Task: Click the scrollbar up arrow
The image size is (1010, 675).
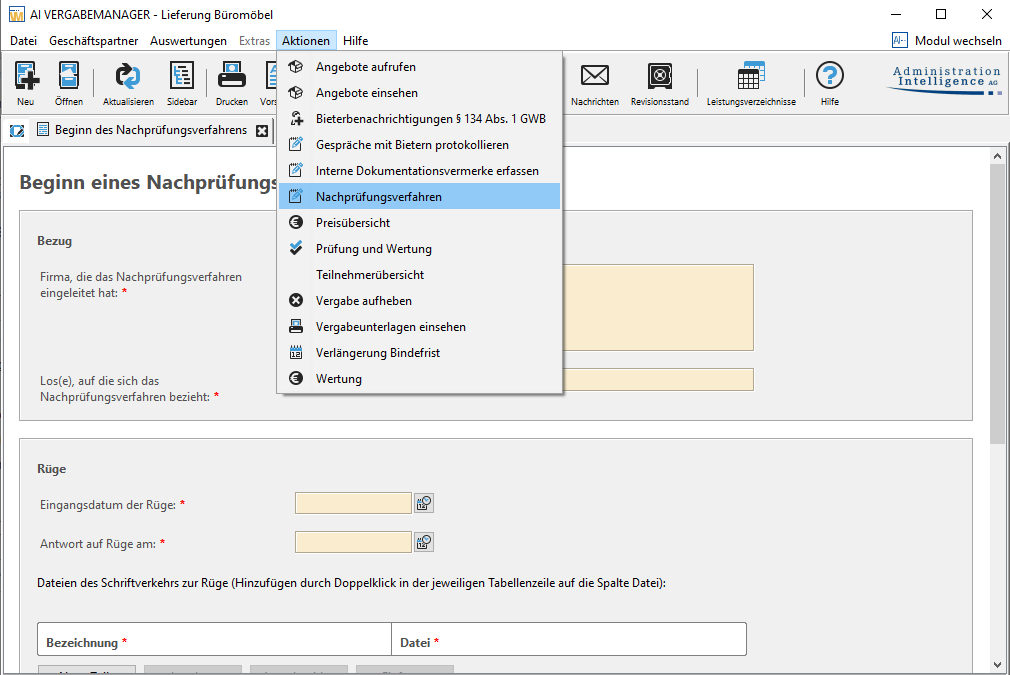Action: [x=997, y=156]
